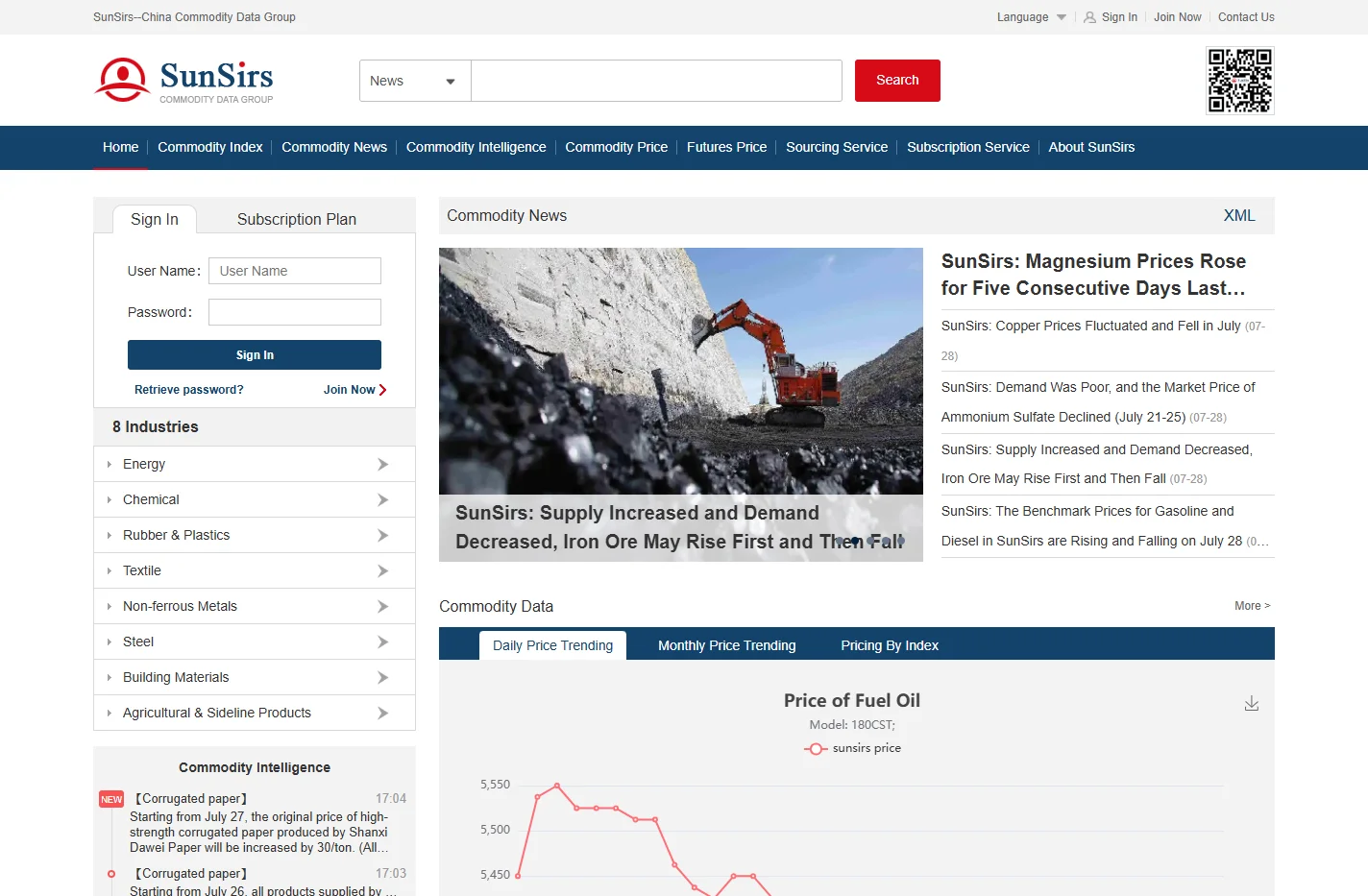Click the NEW badge on Corrugated paper news

(x=111, y=799)
